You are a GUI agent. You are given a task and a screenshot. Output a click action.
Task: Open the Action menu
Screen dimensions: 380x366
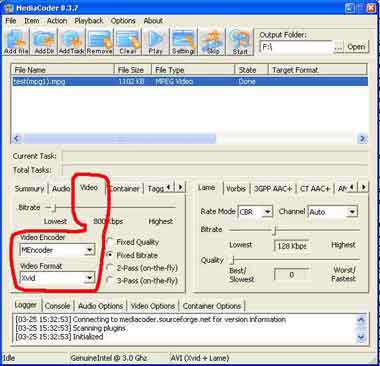click(57, 21)
